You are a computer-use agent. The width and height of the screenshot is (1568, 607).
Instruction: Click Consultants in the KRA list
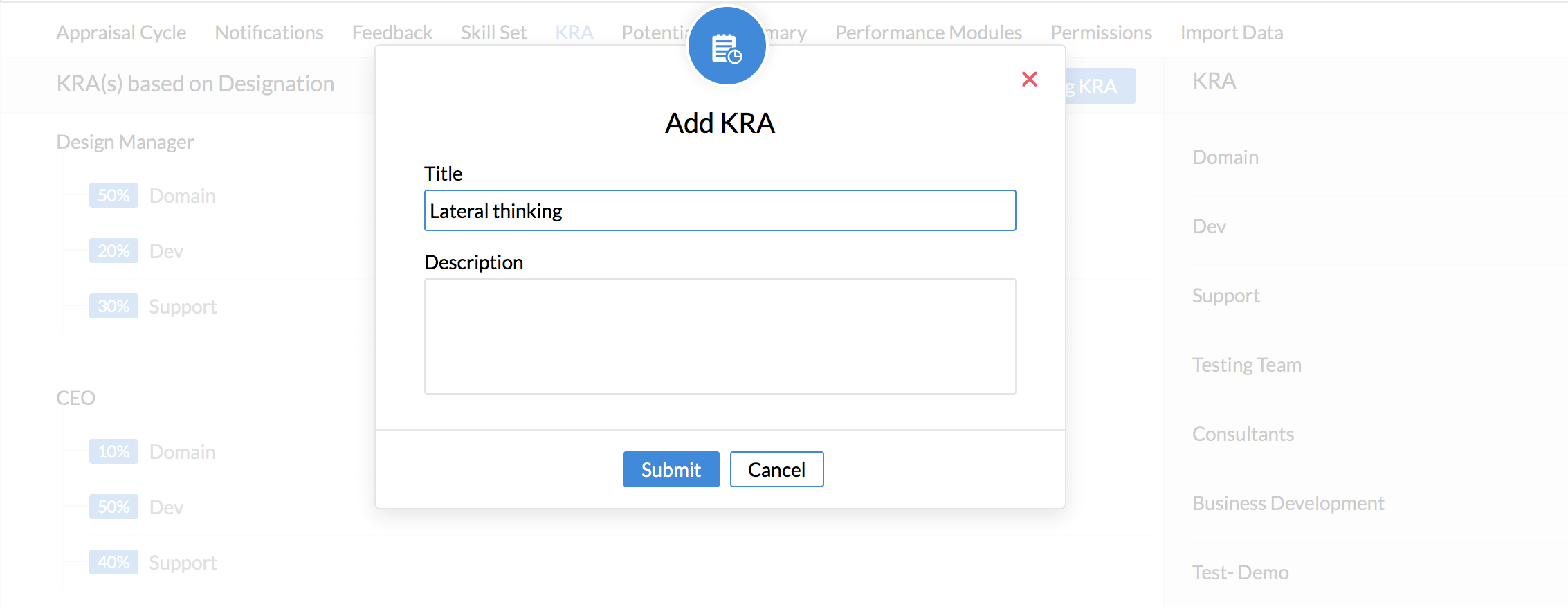pyautogui.click(x=1243, y=434)
